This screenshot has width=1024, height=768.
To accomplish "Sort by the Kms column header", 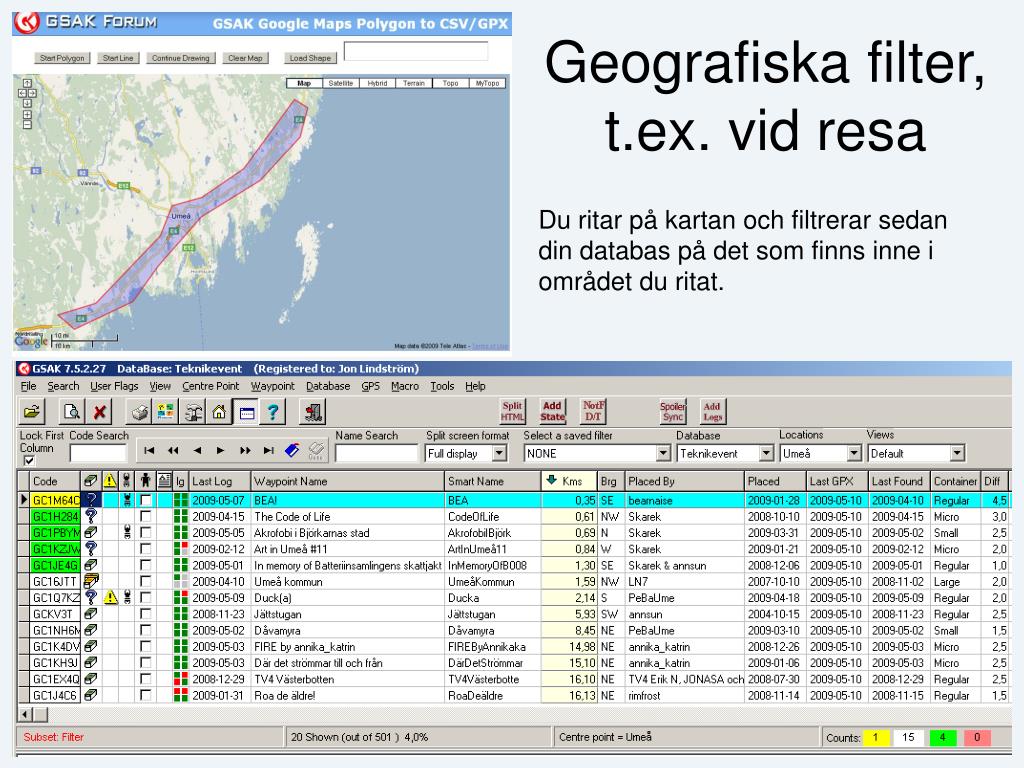I will click(569, 481).
